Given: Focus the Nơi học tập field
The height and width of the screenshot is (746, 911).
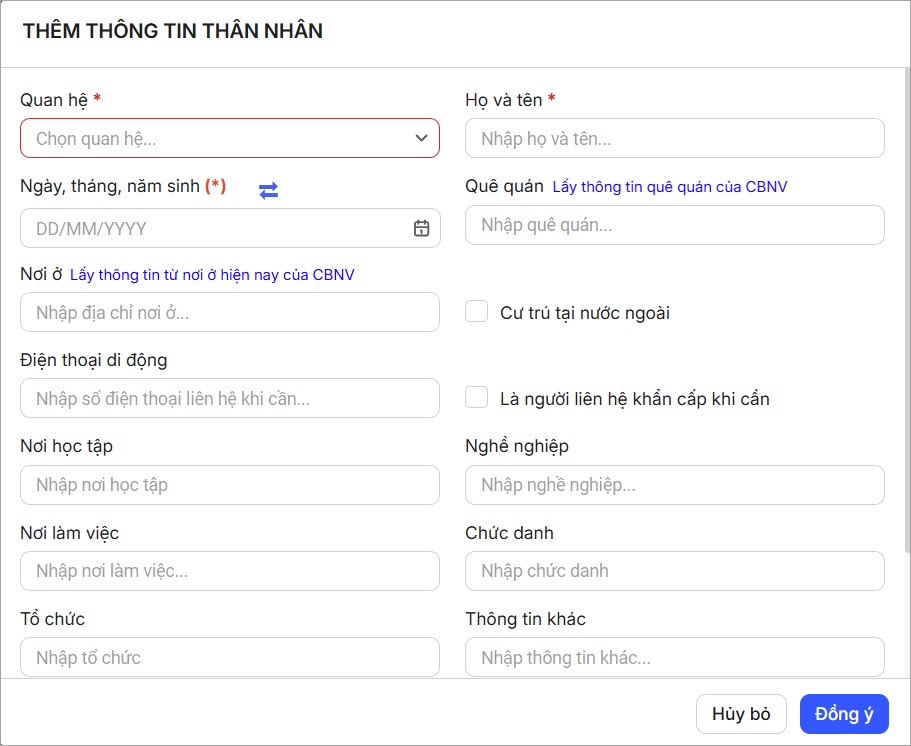Looking at the screenshot, I should click(229, 485).
